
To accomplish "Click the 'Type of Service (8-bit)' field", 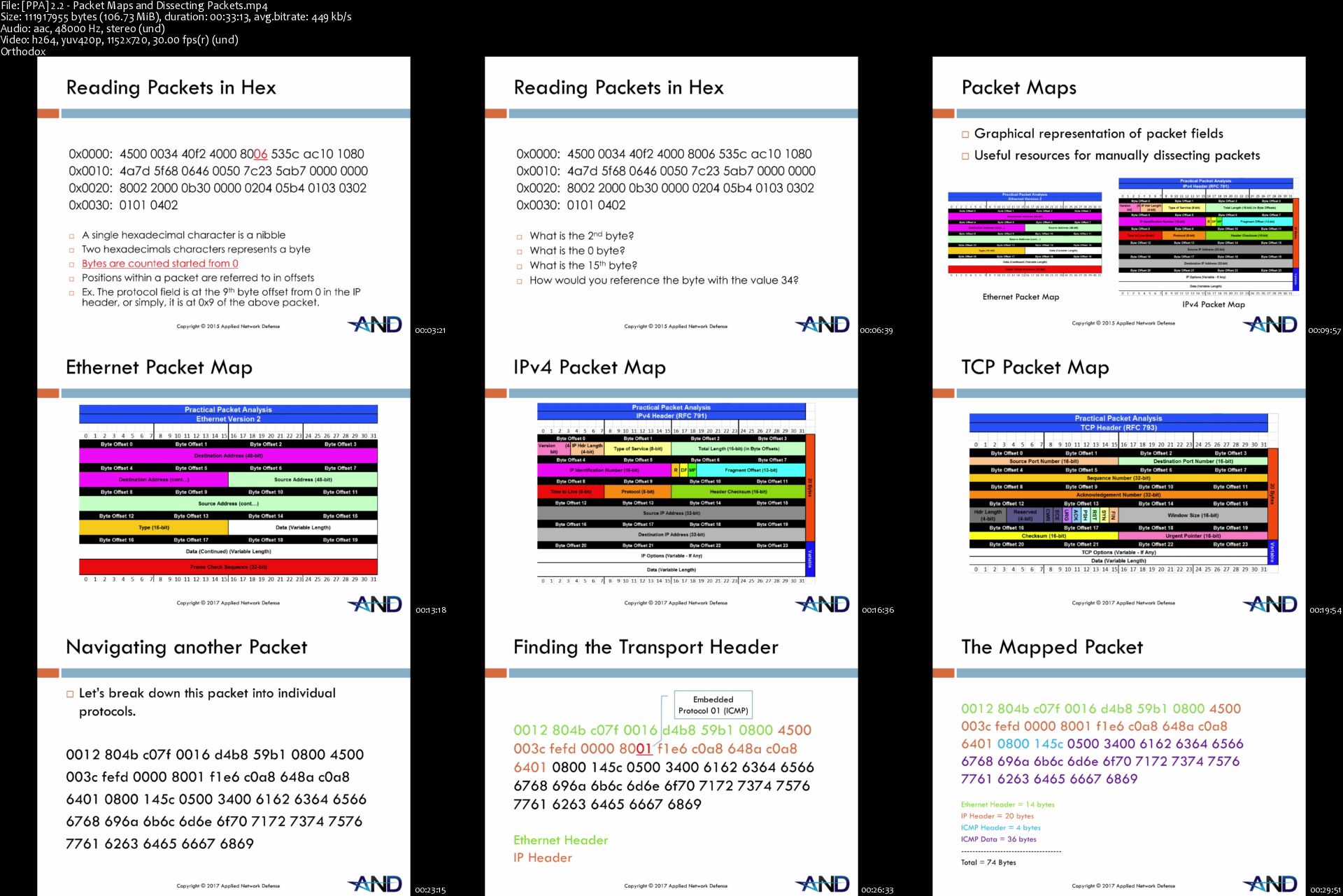I will coord(638,448).
